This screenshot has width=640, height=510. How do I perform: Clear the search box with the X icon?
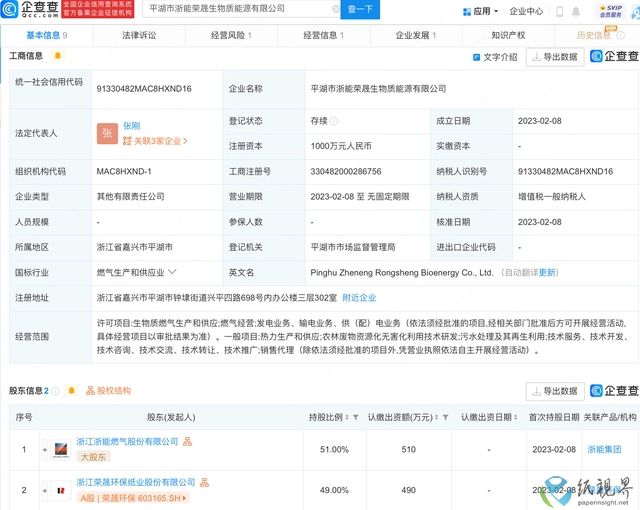point(336,9)
